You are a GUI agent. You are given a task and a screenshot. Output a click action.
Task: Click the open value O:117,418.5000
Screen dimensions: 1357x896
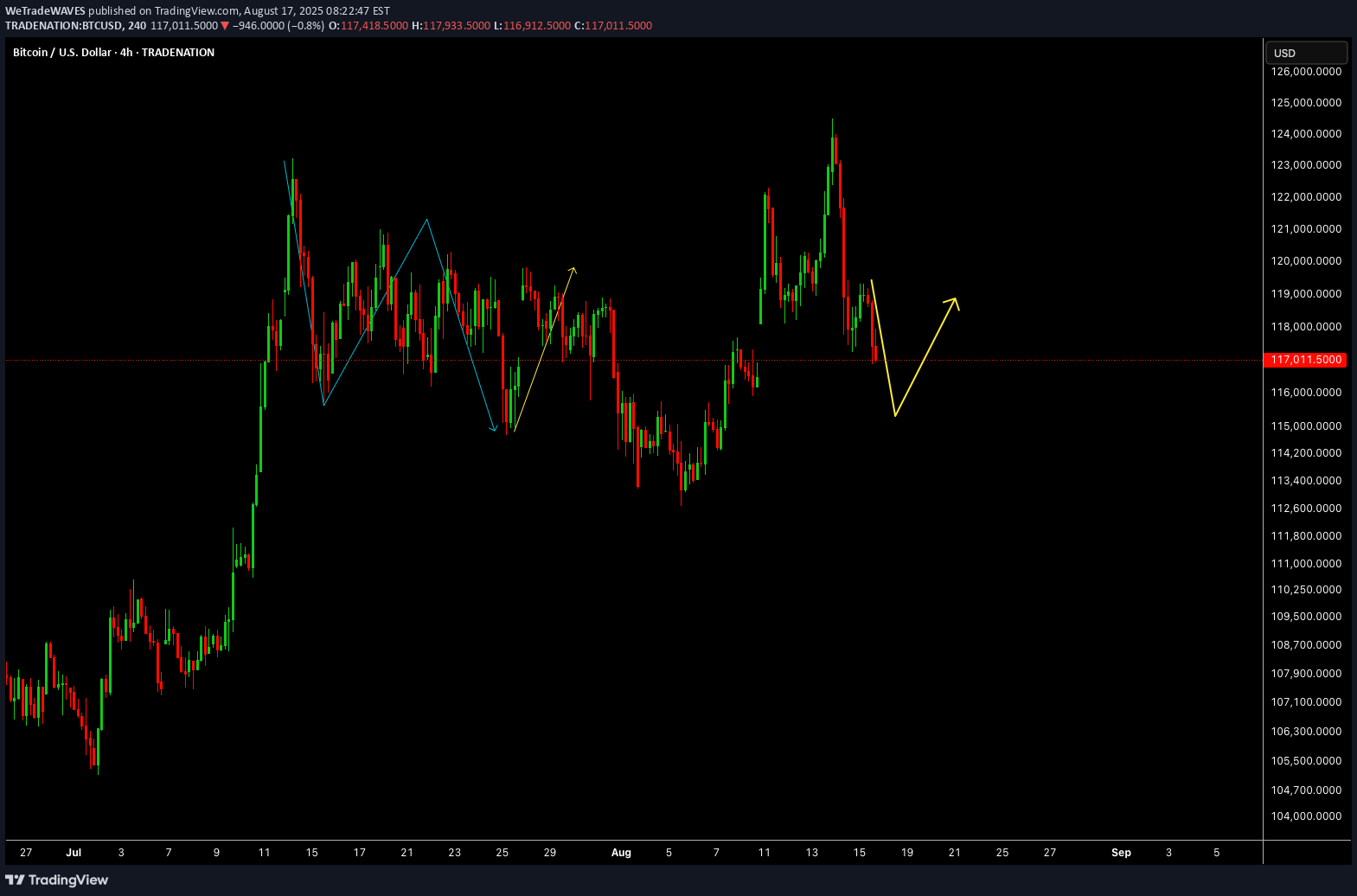[x=369, y=25]
